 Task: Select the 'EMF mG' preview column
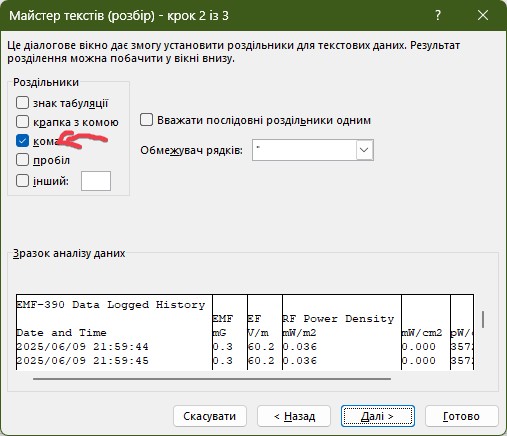click(230, 332)
